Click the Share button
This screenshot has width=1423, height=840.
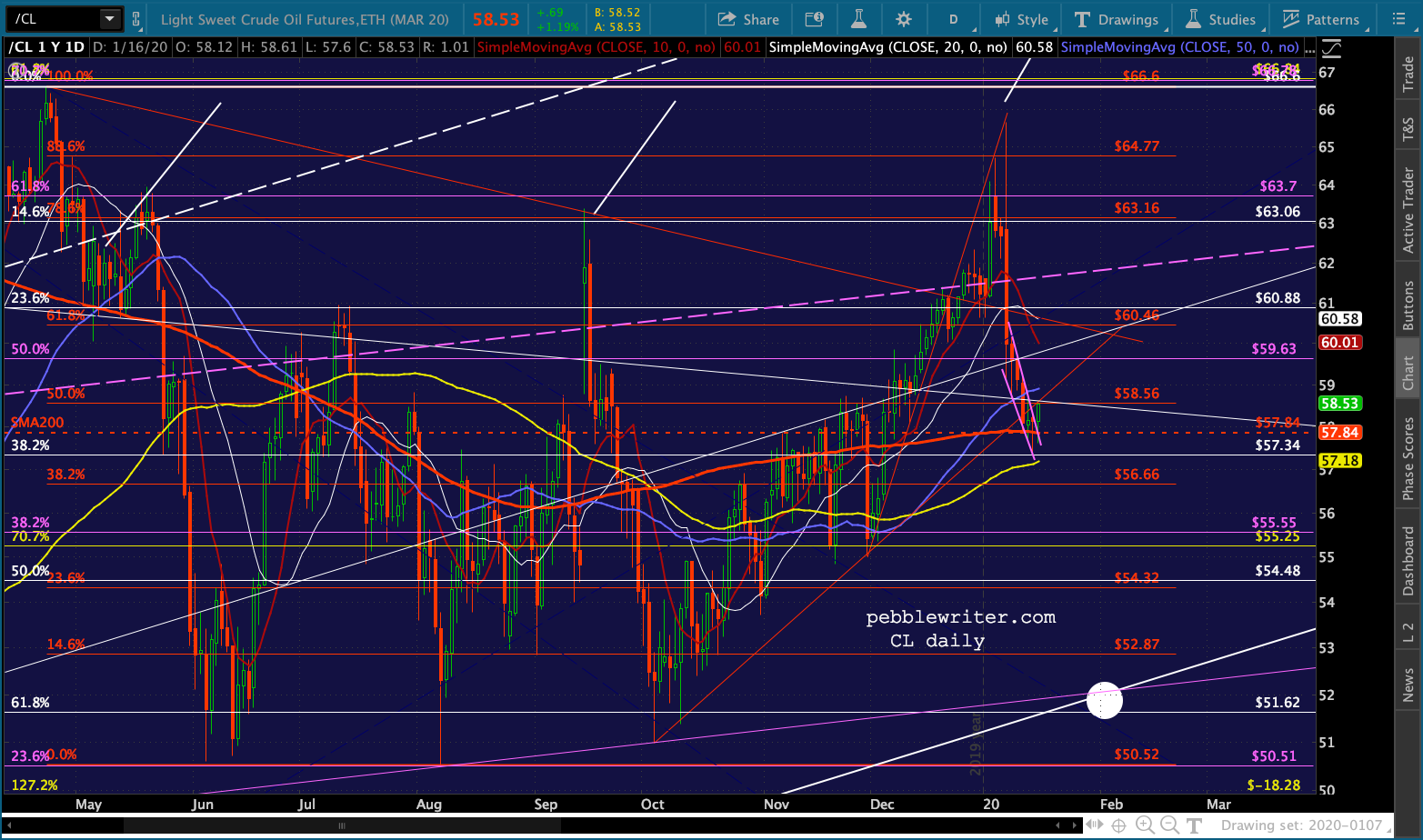pyautogui.click(x=748, y=19)
